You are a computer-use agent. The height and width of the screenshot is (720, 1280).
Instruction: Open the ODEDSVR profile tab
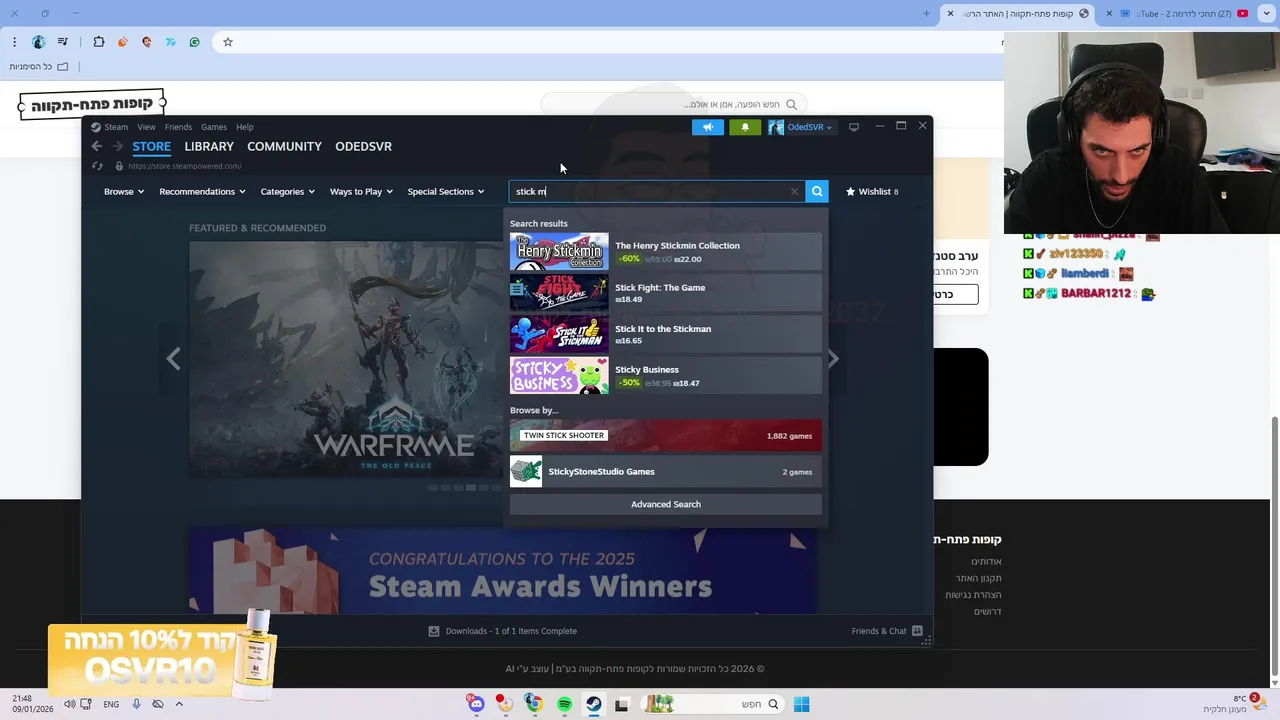[x=363, y=146]
